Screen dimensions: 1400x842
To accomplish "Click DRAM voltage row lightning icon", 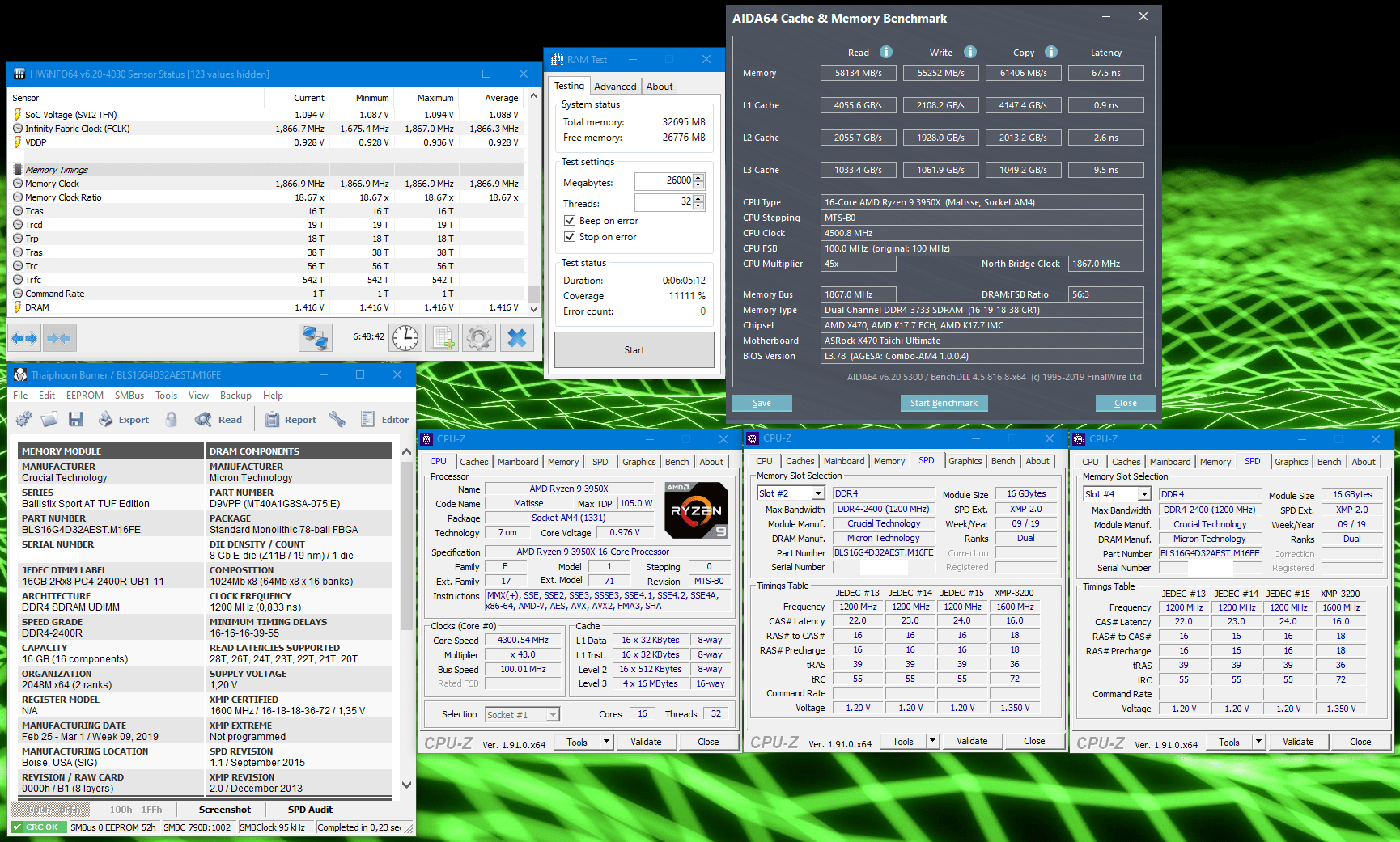I will pyautogui.click(x=18, y=307).
